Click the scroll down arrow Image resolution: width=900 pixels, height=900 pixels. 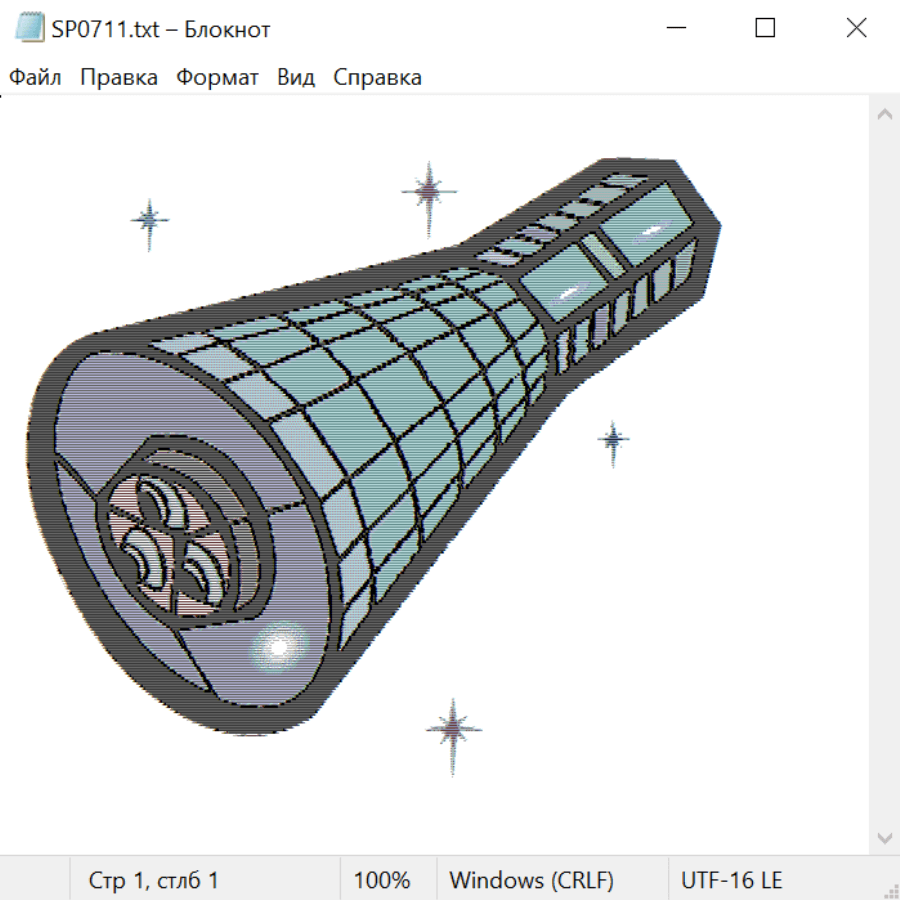(884, 837)
